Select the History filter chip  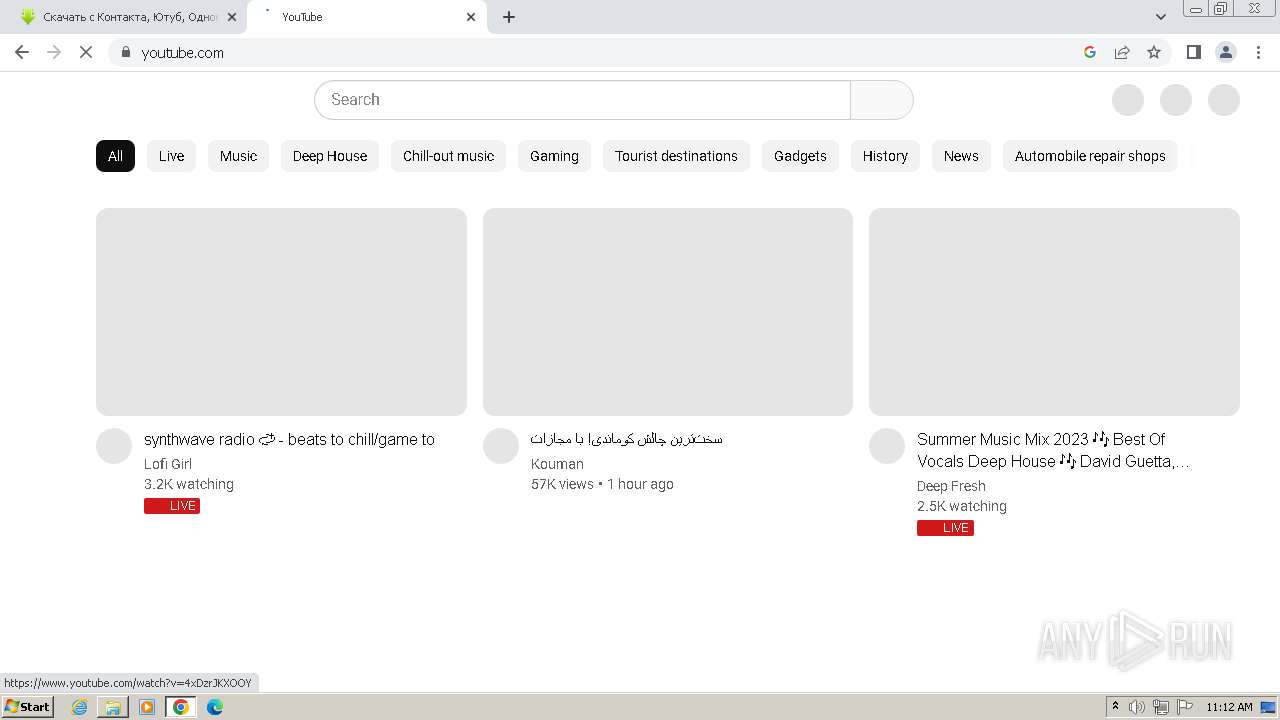coord(885,156)
